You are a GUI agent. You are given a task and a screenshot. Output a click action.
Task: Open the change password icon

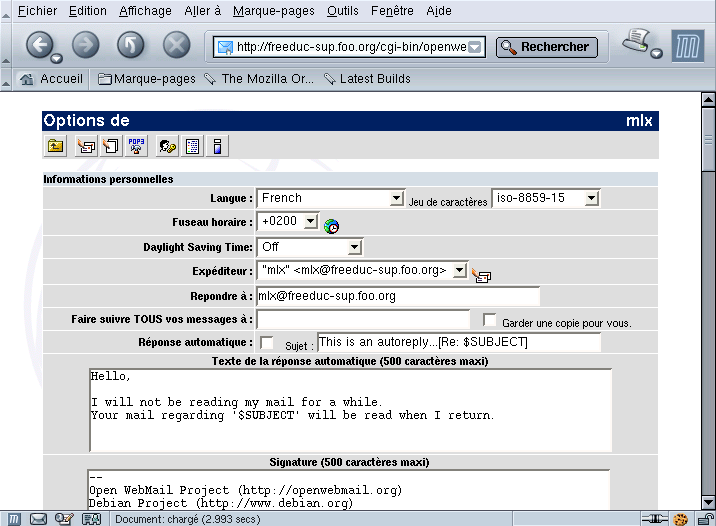[166, 146]
